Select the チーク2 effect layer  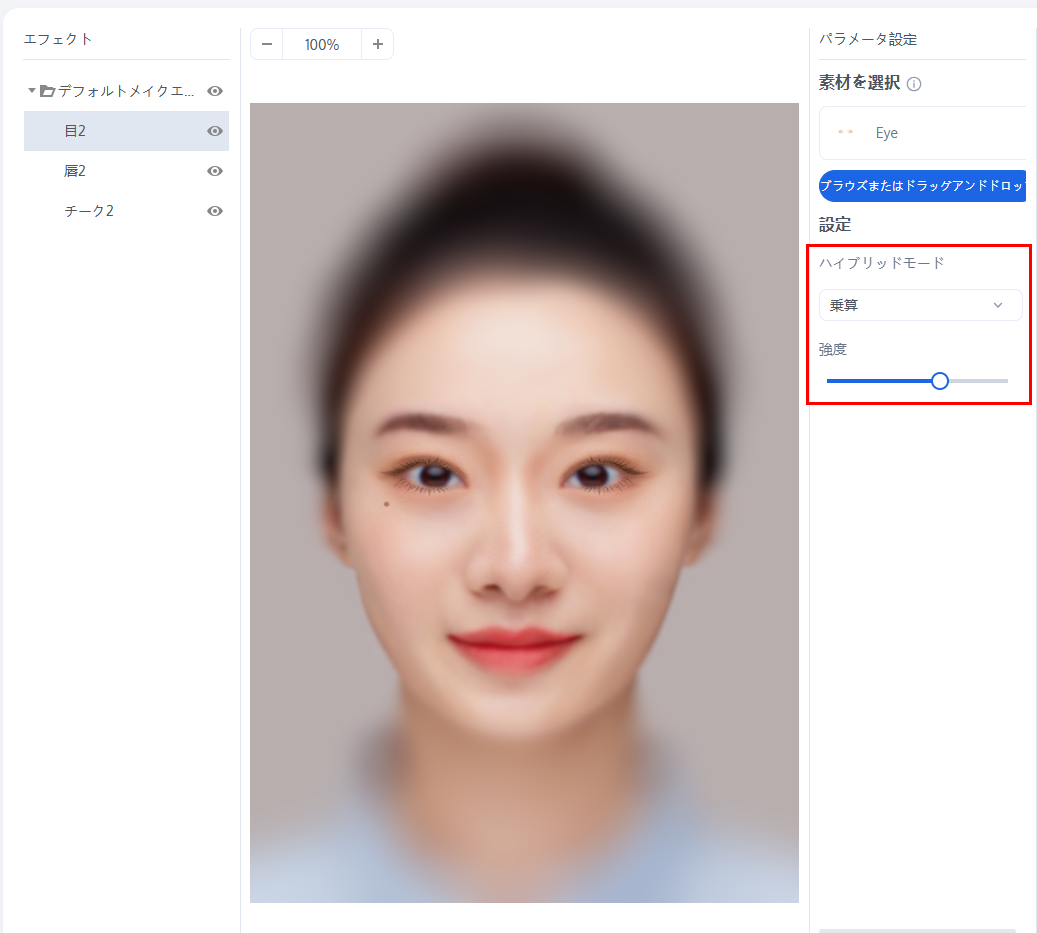(126, 211)
